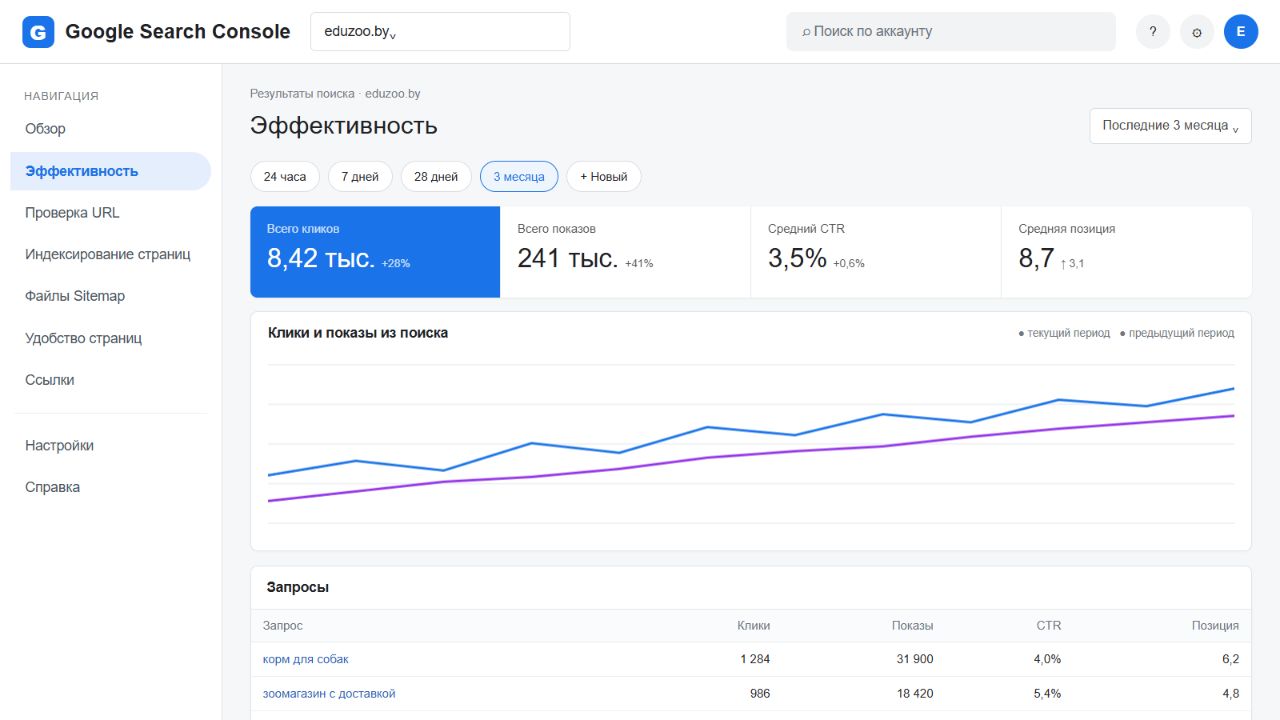This screenshot has height=720, width=1280.
Task: Click the 6,2 position cell
Action: [1230, 660]
